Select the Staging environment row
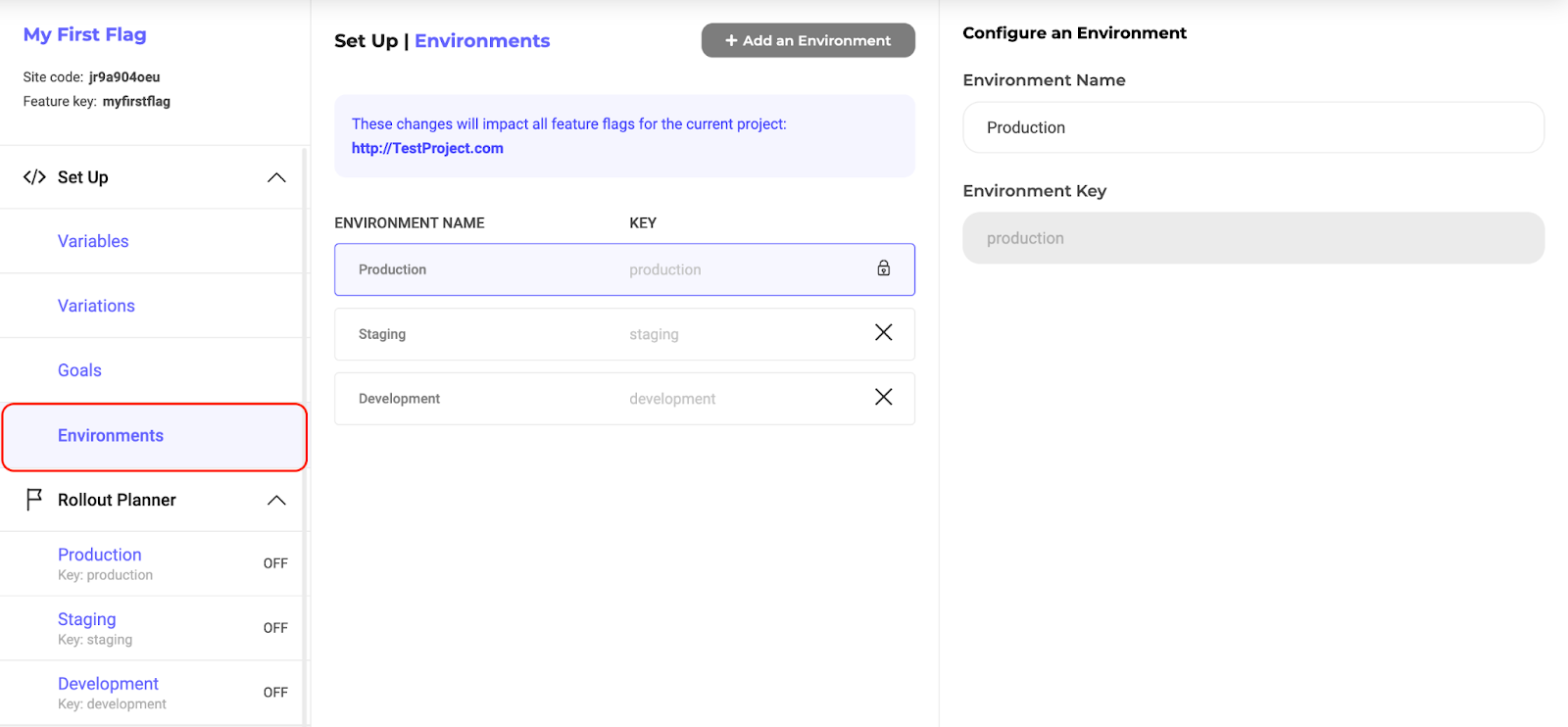 click(x=588, y=334)
